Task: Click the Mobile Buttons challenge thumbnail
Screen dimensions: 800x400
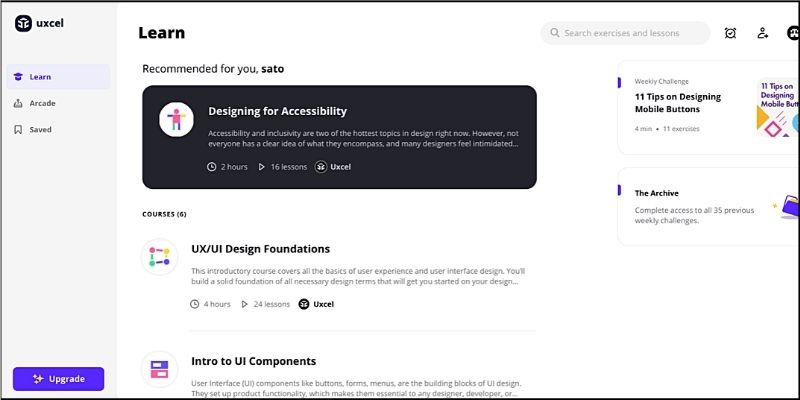Action: click(x=778, y=108)
